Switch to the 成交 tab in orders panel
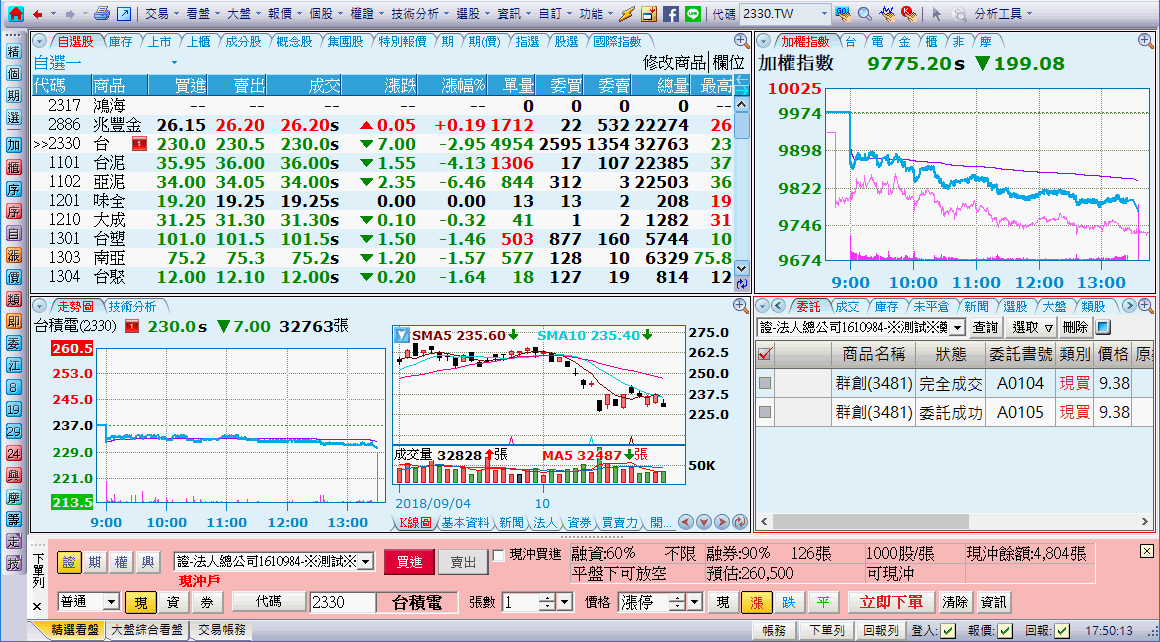The width and height of the screenshot is (1160, 642). click(x=846, y=306)
